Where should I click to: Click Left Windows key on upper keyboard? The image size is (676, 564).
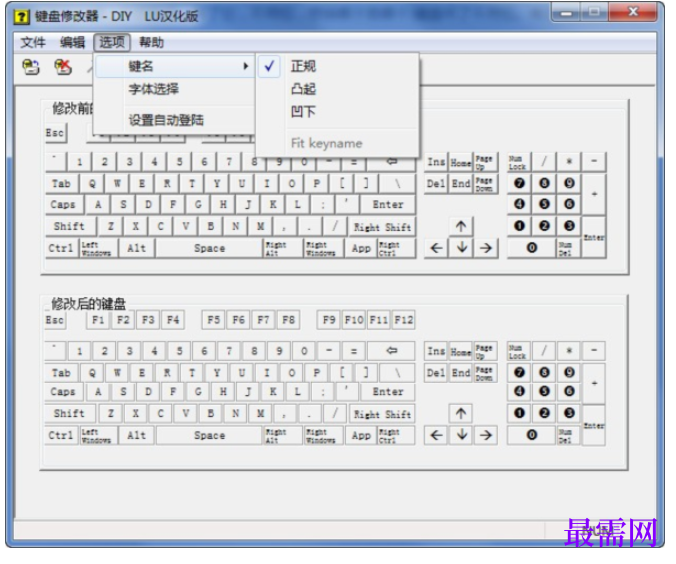[x=98, y=249]
